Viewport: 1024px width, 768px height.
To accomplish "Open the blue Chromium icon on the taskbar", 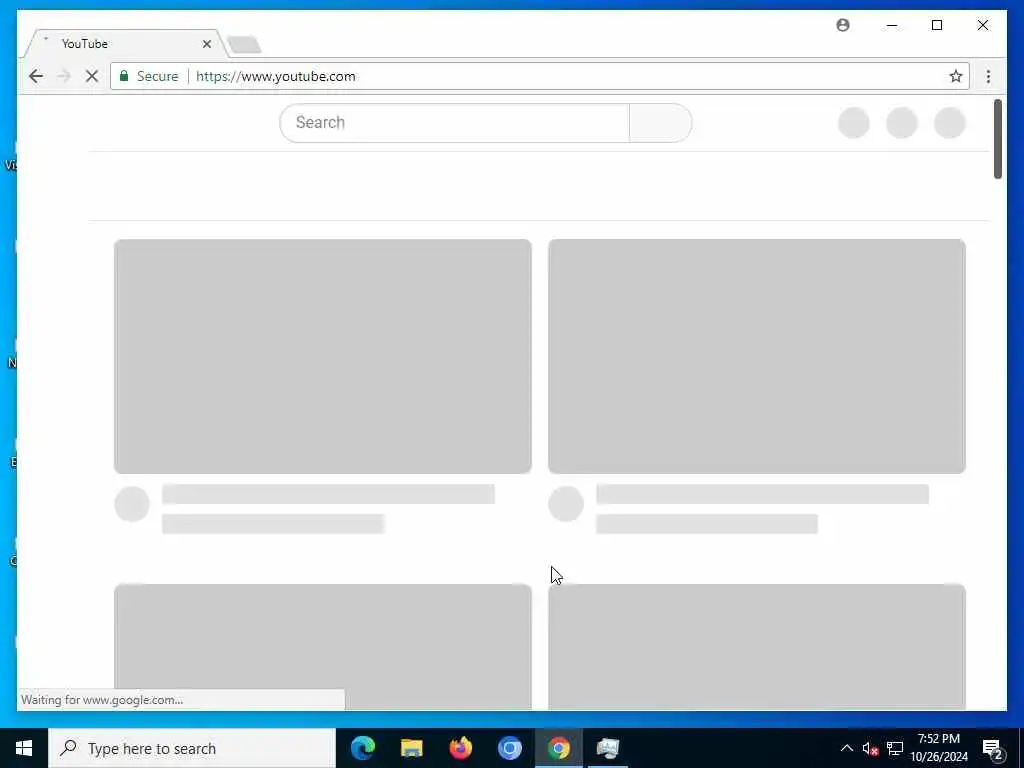I will pyautogui.click(x=509, y=748).
